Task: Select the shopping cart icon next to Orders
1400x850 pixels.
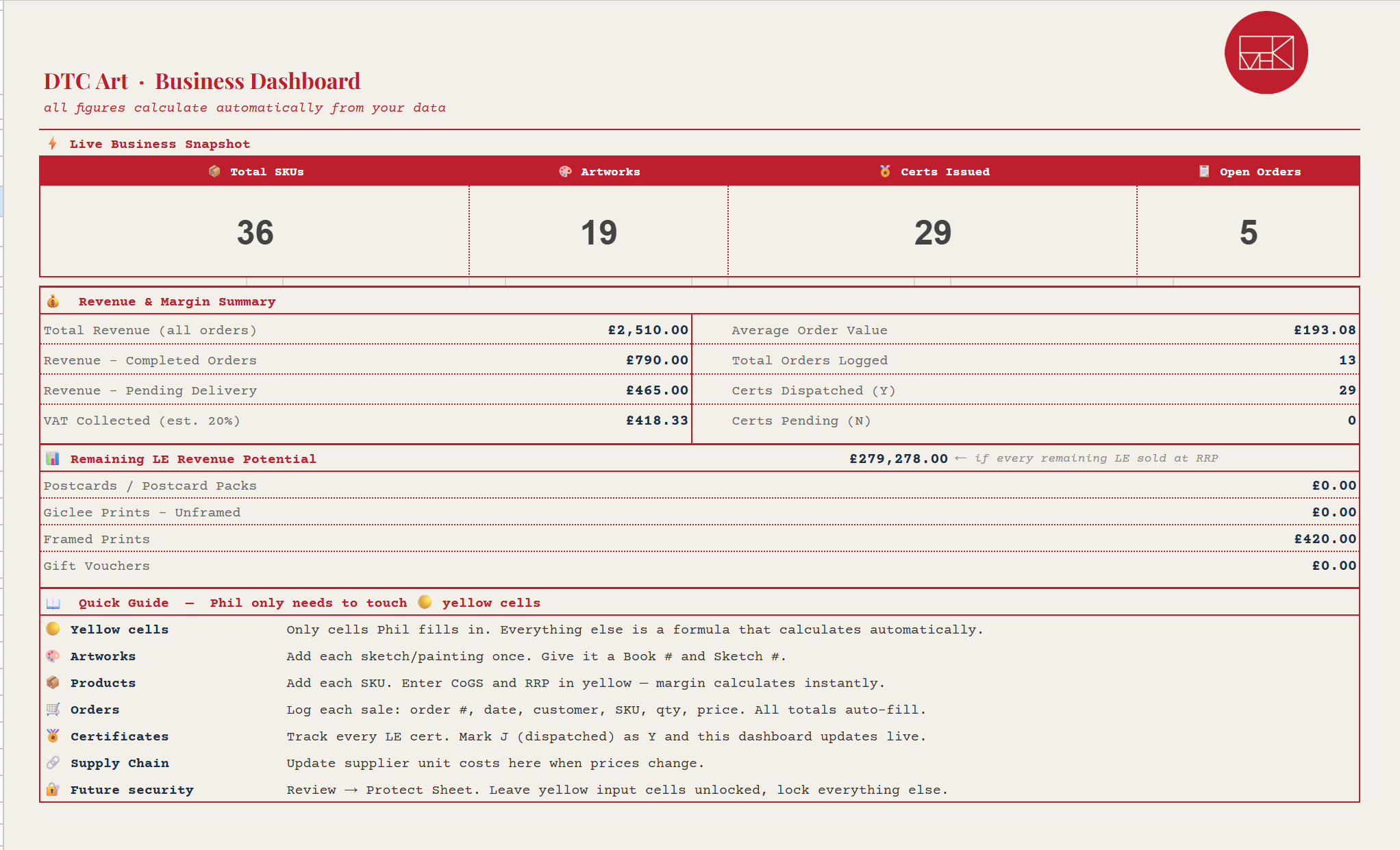Action: (53, 710)
